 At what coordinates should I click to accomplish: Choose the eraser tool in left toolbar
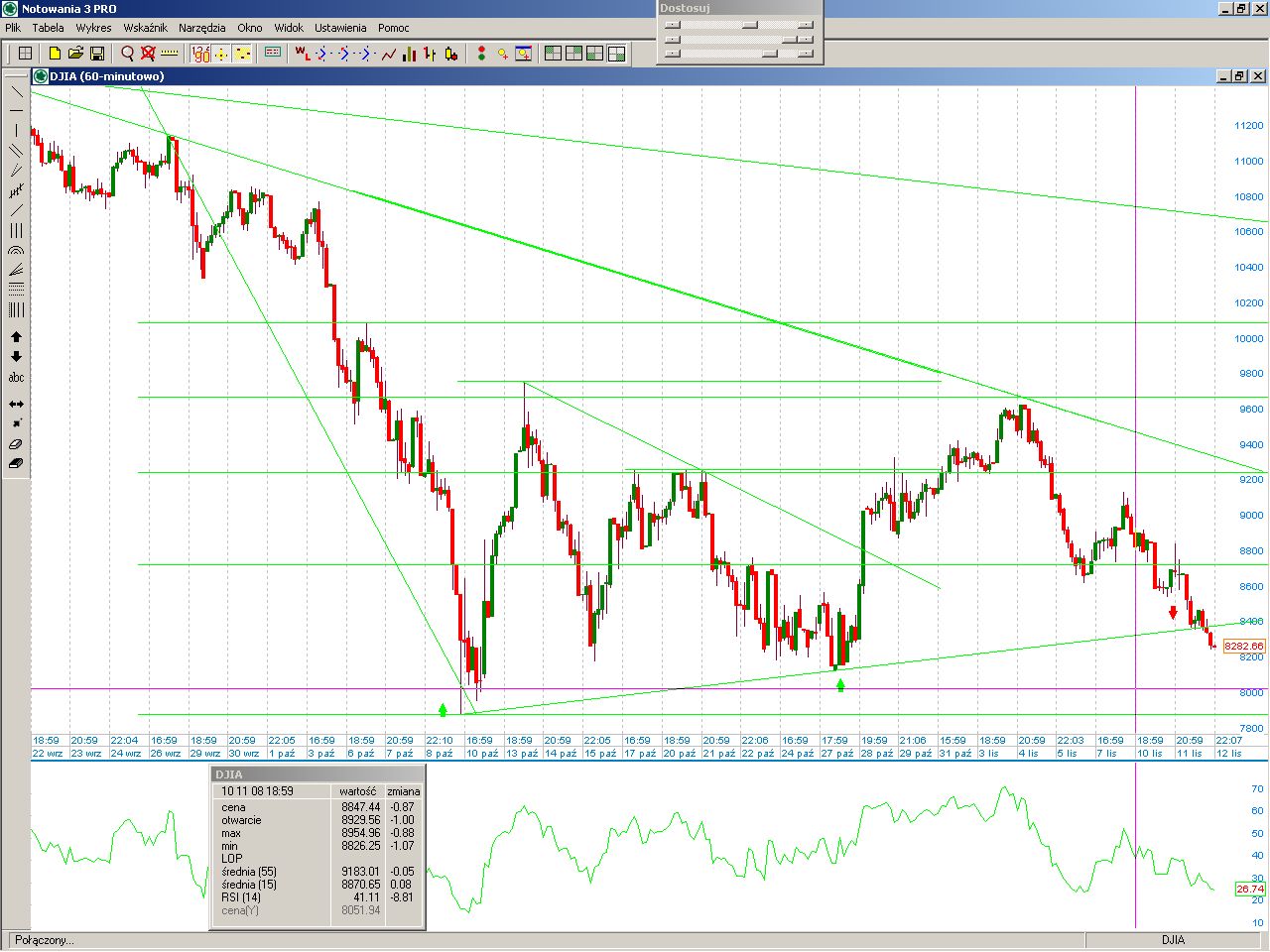click(x=16, y=444)
